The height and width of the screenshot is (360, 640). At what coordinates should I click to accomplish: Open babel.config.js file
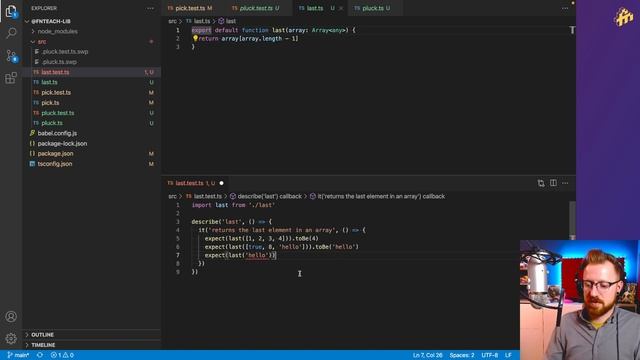(57, 133)
